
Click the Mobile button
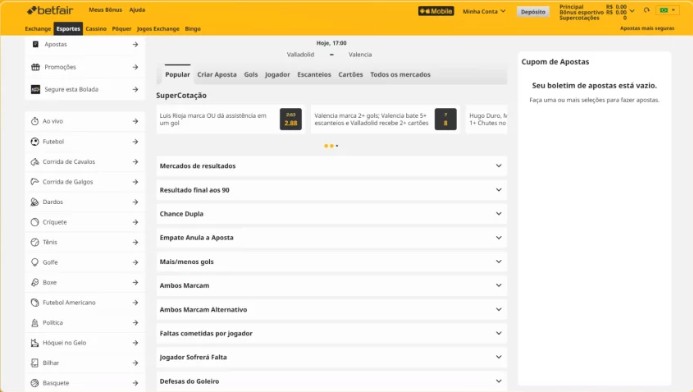436,11
